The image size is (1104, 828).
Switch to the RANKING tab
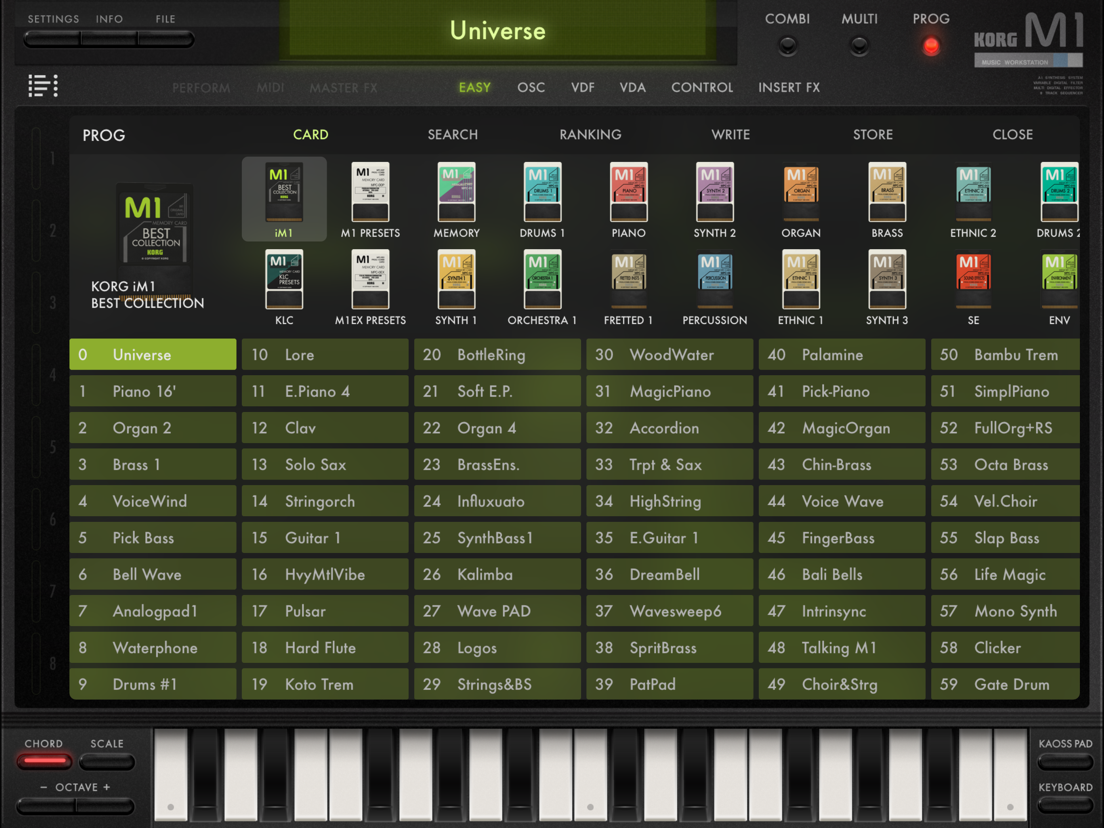pos(590,134)
